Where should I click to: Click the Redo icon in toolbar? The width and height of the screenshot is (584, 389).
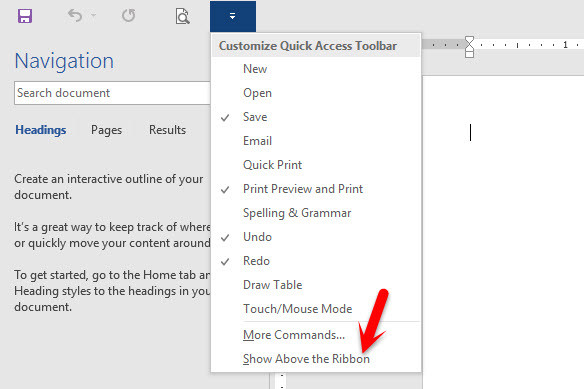[x=128, y=16]
